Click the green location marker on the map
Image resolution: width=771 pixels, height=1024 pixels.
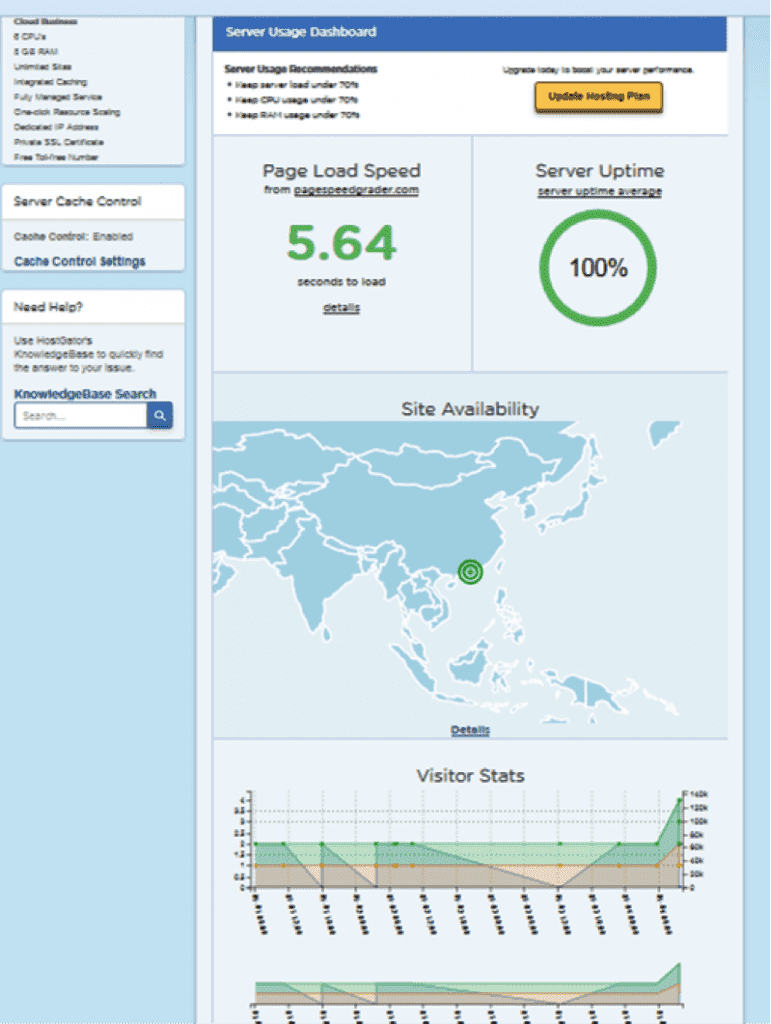click(470, 572)
